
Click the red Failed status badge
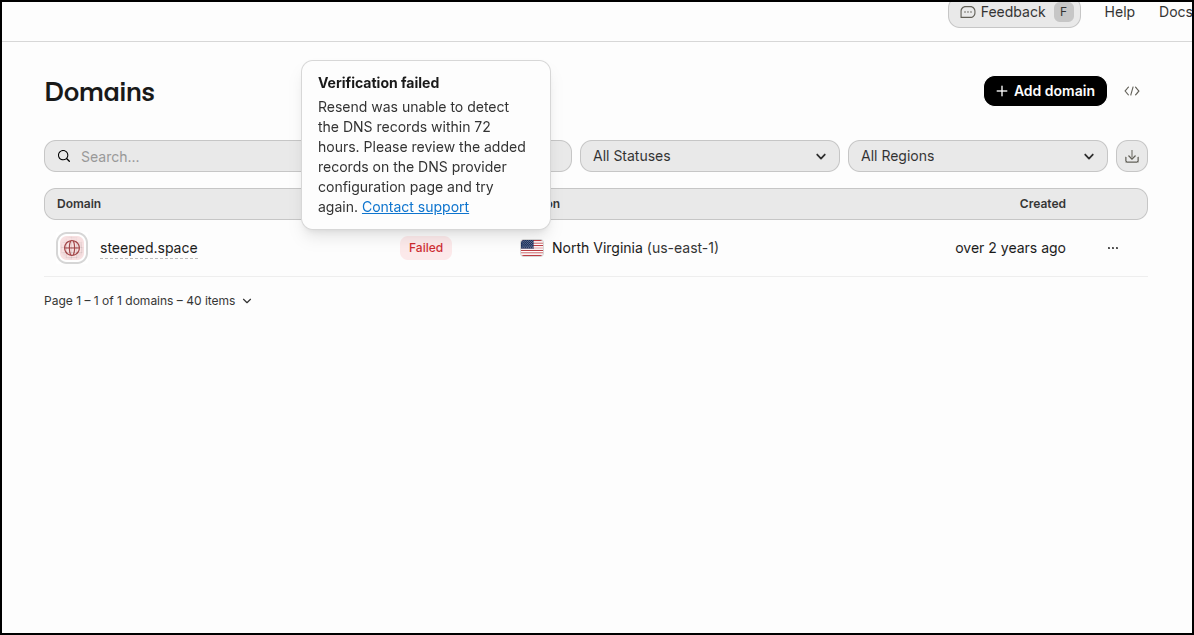pos(425,248)
